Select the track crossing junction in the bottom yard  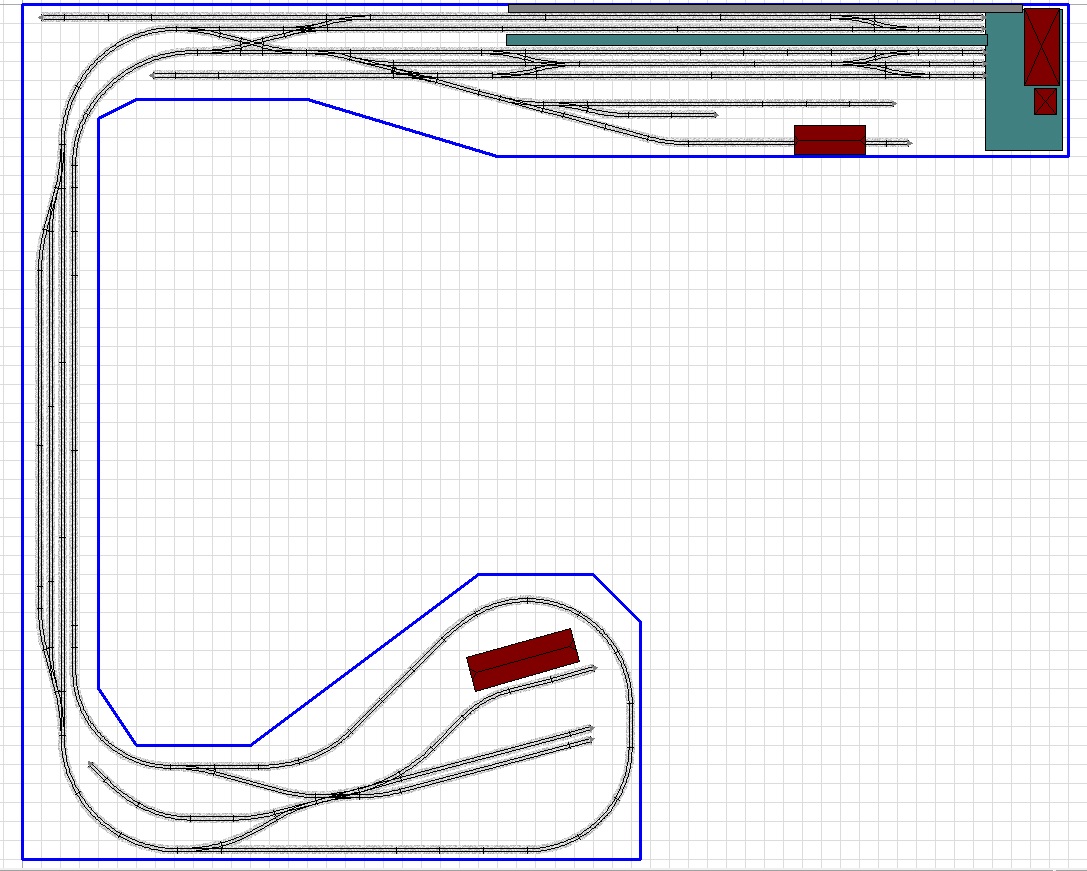tap(338, 796)
